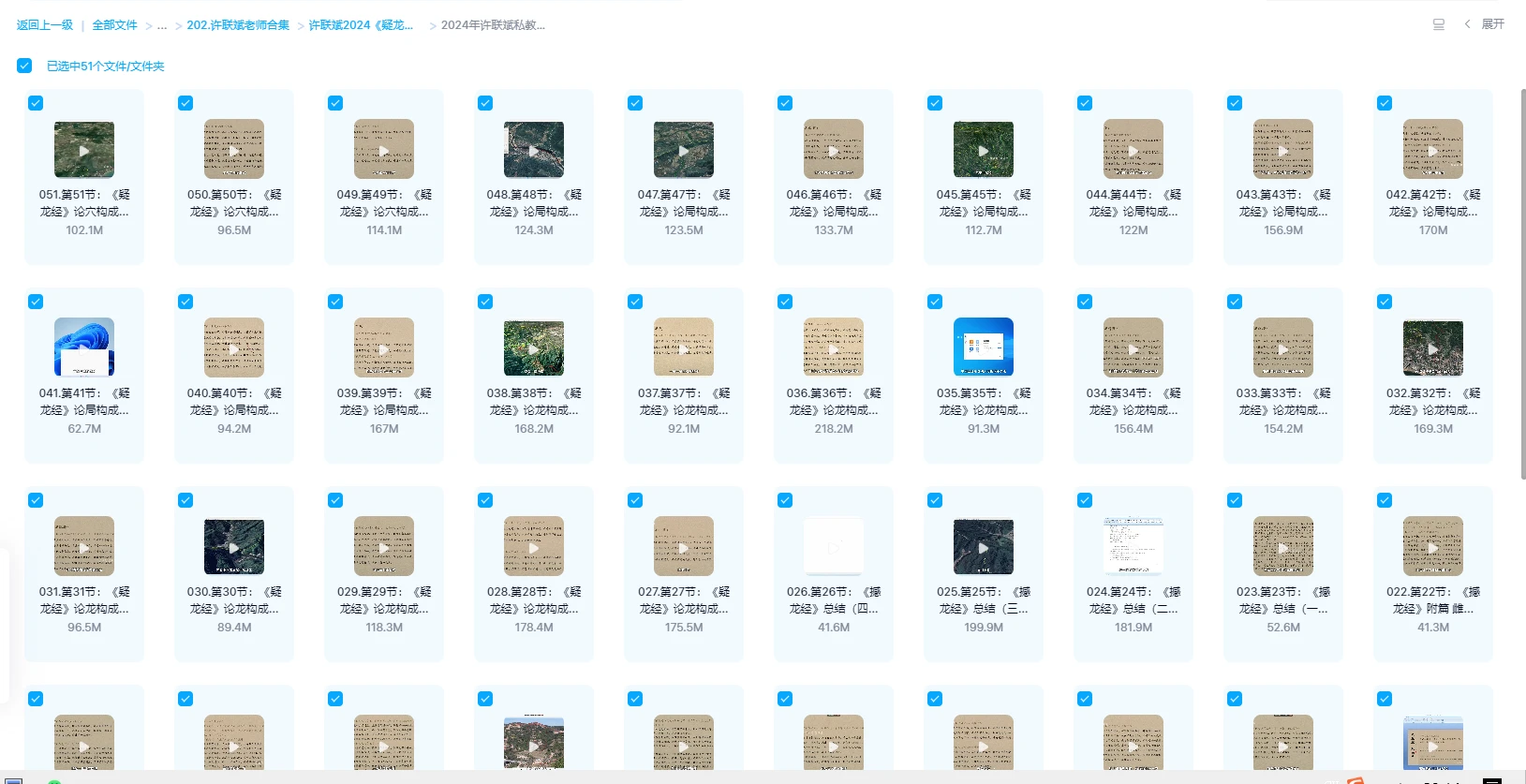Click file name 046.第46节:《疑龙经》论局构成
Image resolution: width=1526 pixels, height=784 pixels.
[x=834, y=203]
